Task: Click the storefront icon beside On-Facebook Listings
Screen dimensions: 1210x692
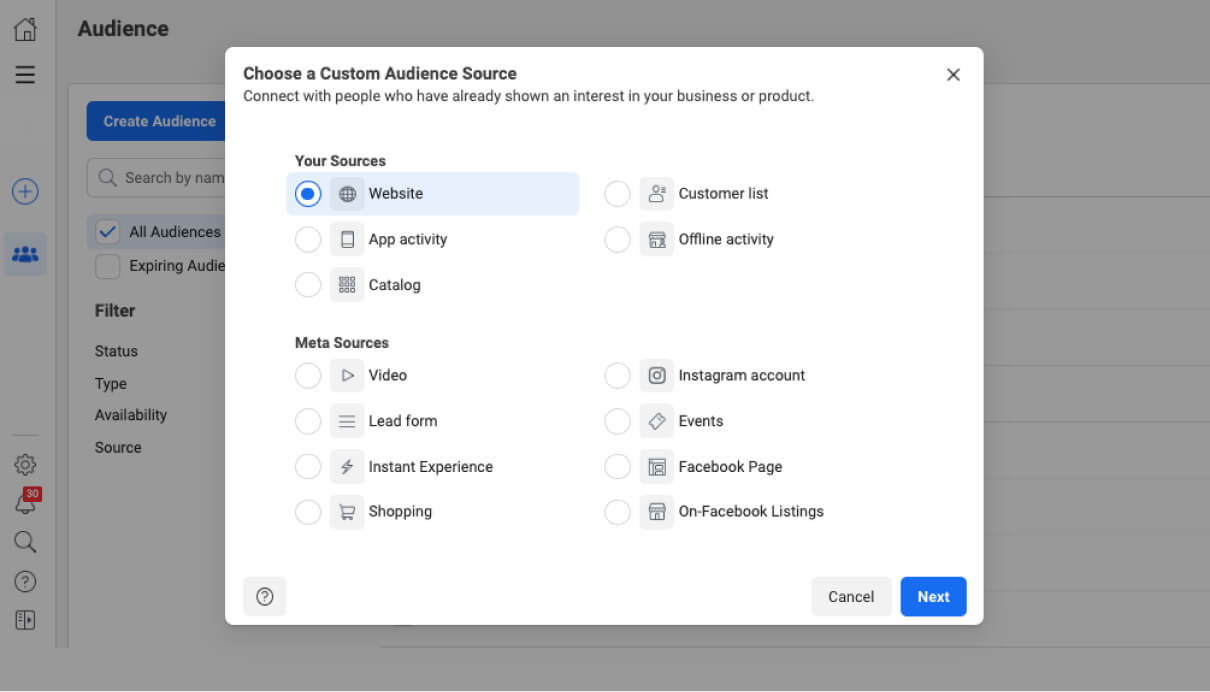Action: [x=657, y=512]
